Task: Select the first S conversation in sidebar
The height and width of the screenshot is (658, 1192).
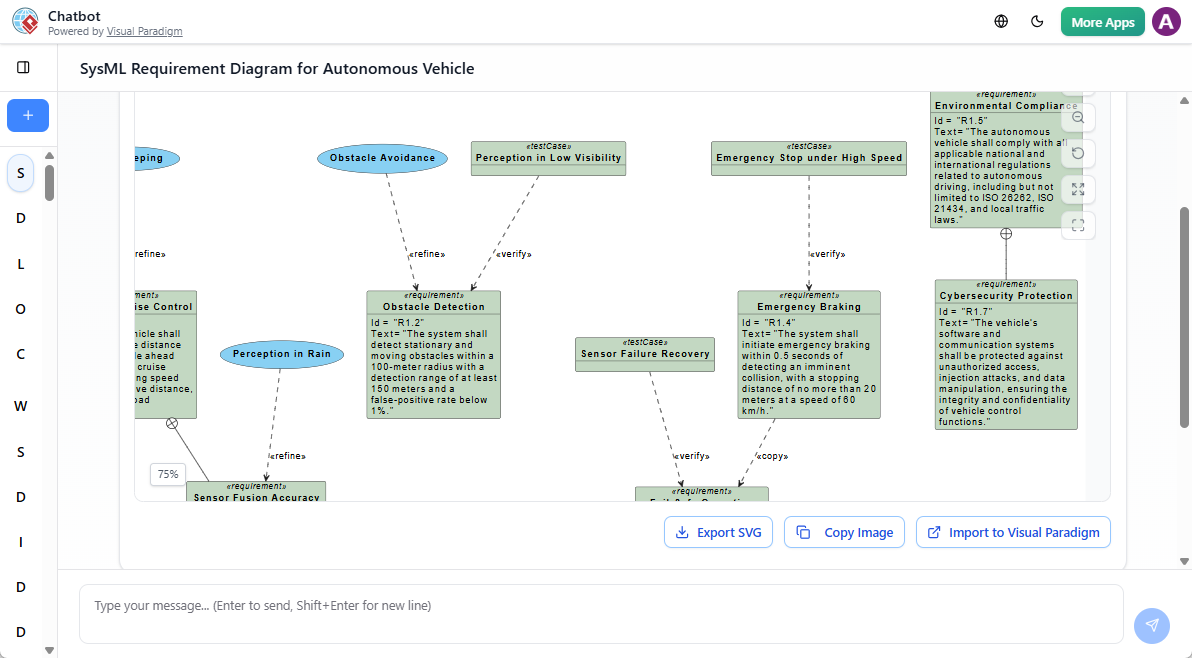Action: 20,172
